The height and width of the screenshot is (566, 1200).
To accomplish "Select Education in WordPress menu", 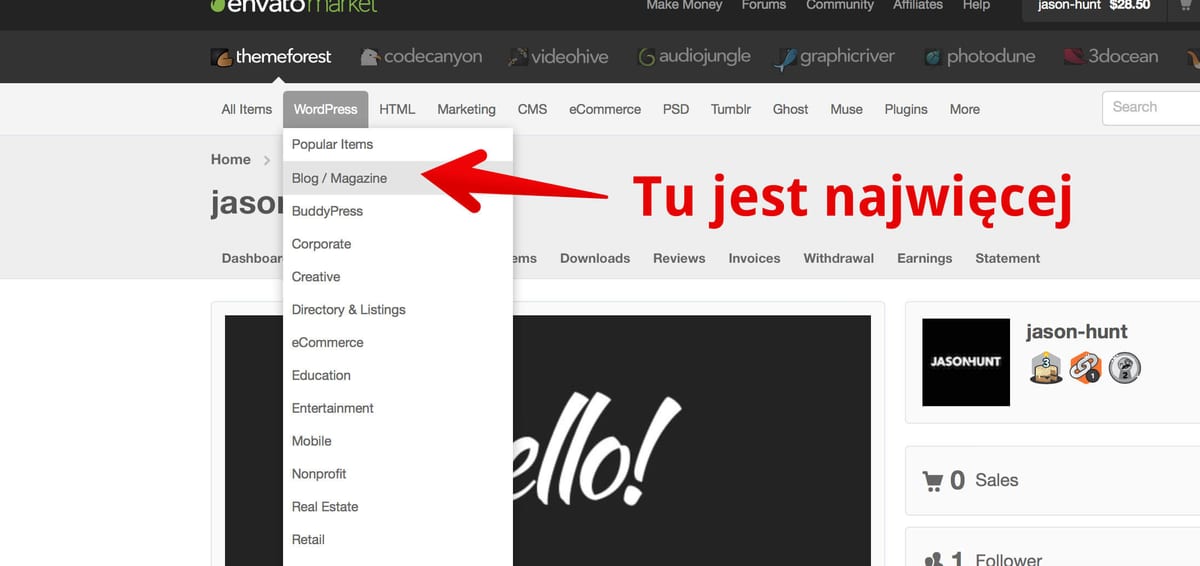I will coord(398,375).
